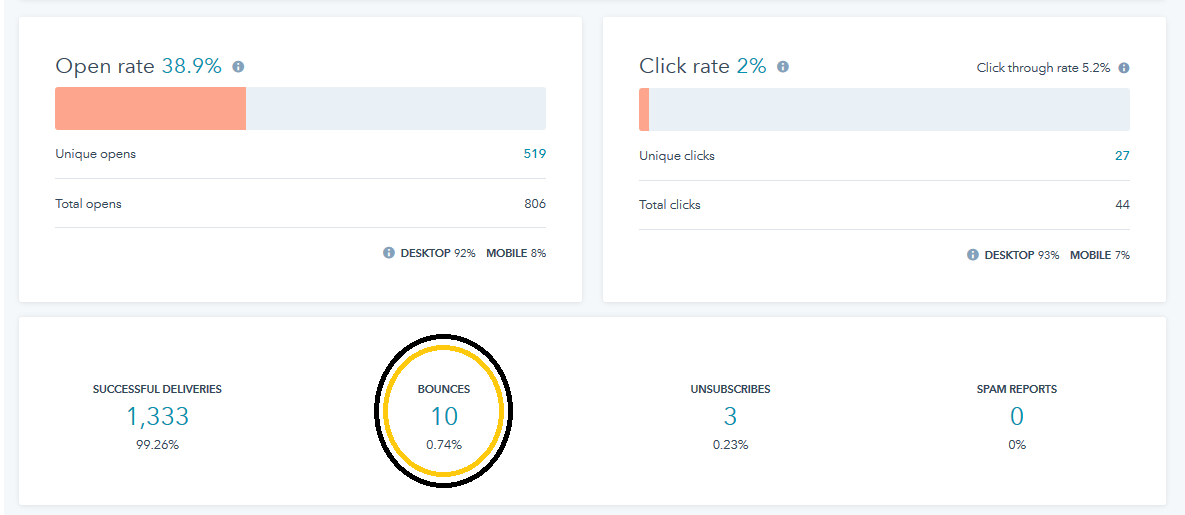The image size is (1185, 515).
Task: Click info icon next to Click through rate
Action: coord(1124,68)
